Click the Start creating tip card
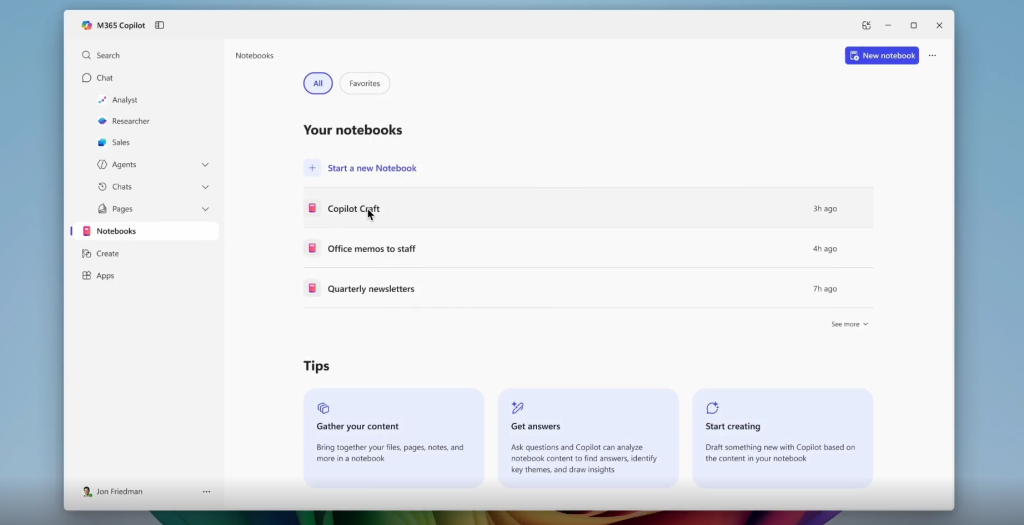The width and height of the screenshot is (1024, 525). coord(782,438)
